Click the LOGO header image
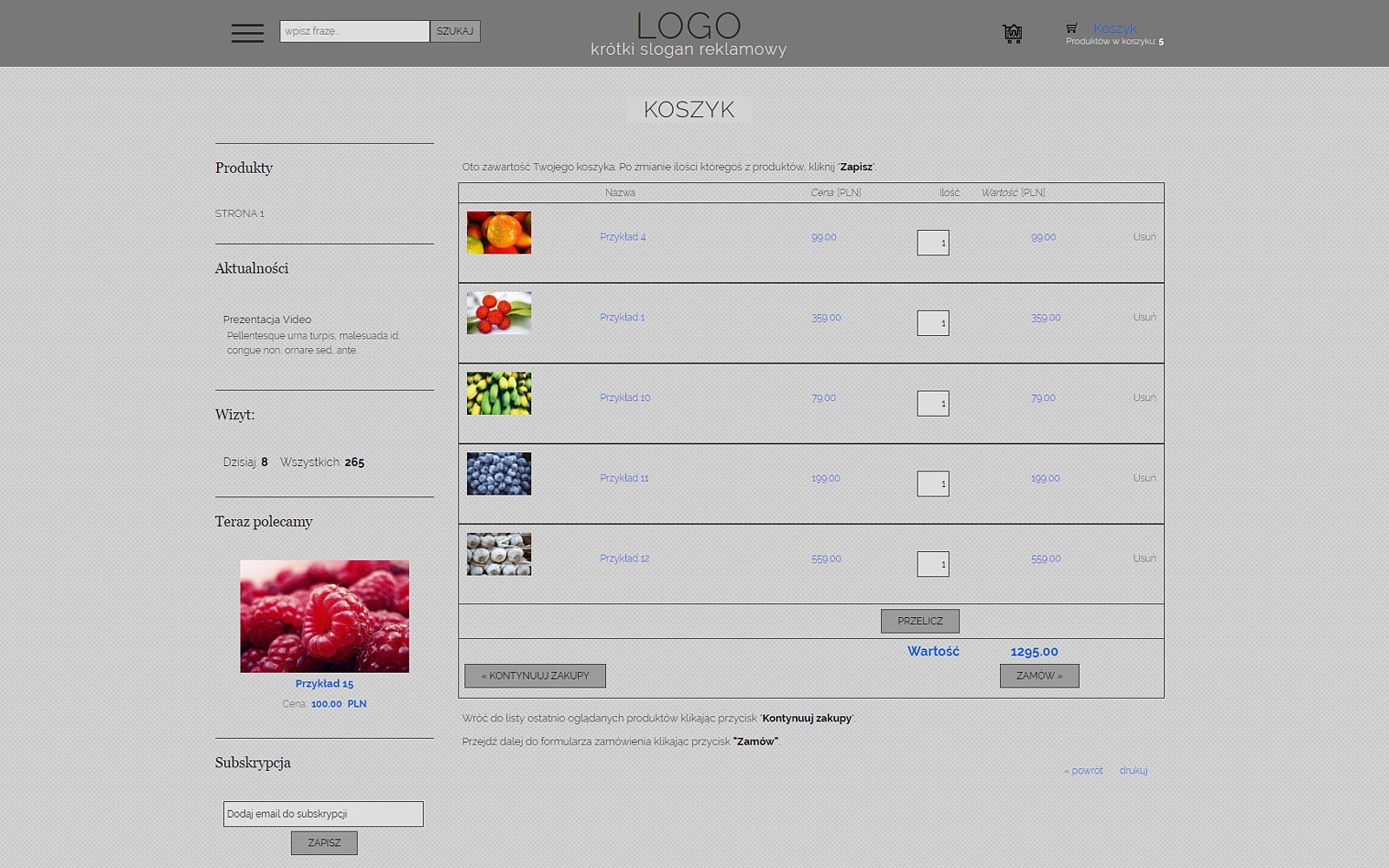 tap(688, 35)
